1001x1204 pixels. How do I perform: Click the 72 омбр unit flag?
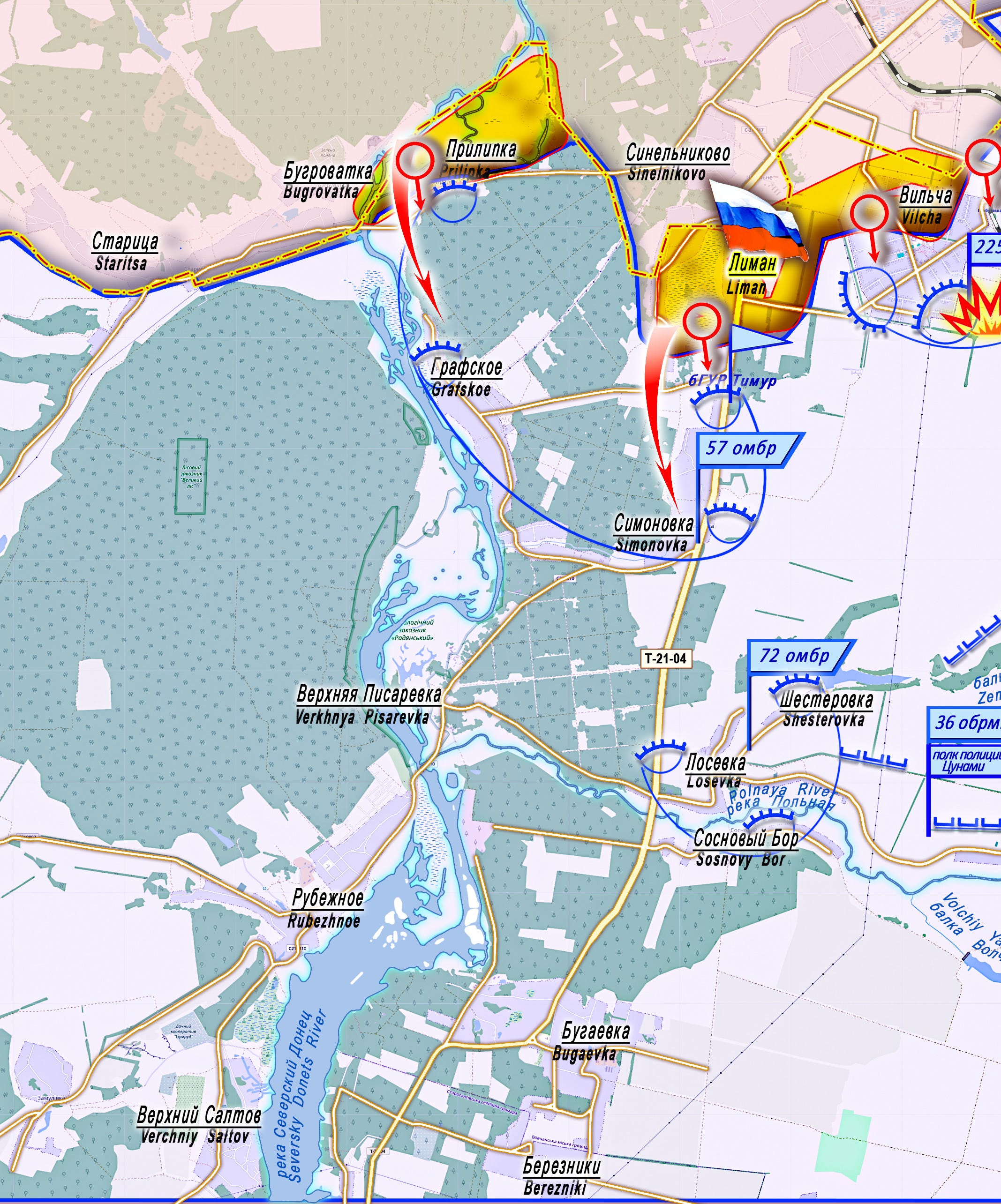[x=798, y=656]
